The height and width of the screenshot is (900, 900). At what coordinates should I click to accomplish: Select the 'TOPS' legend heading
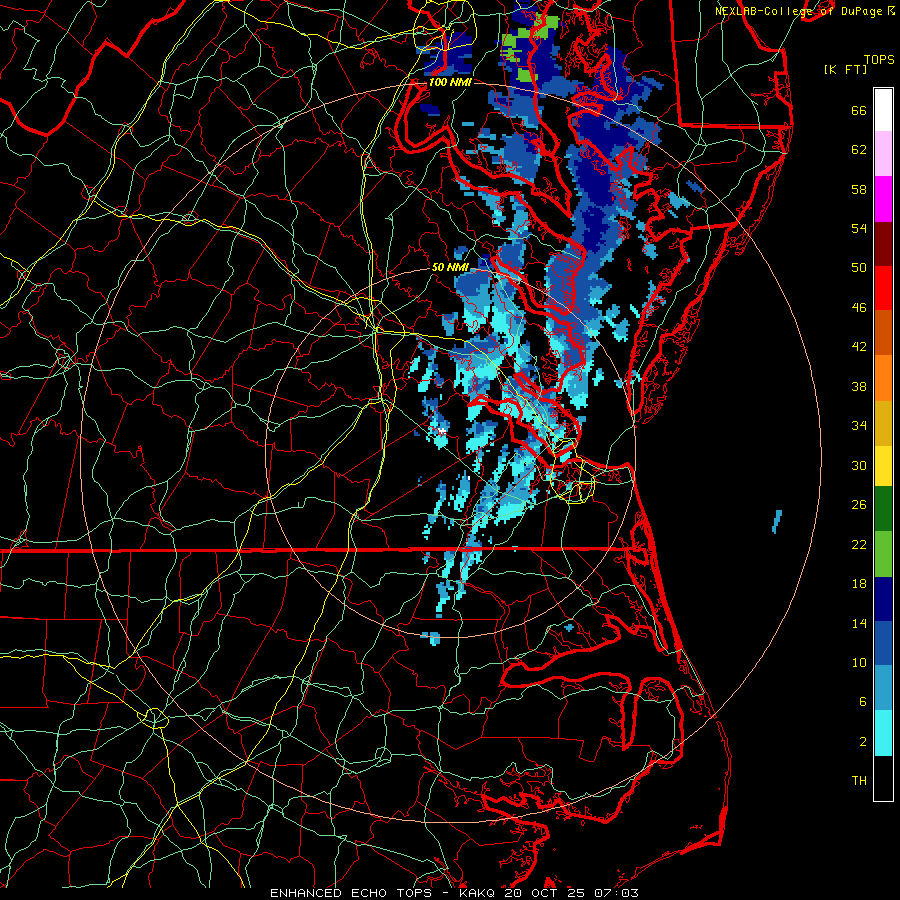[x=879, y=60]
